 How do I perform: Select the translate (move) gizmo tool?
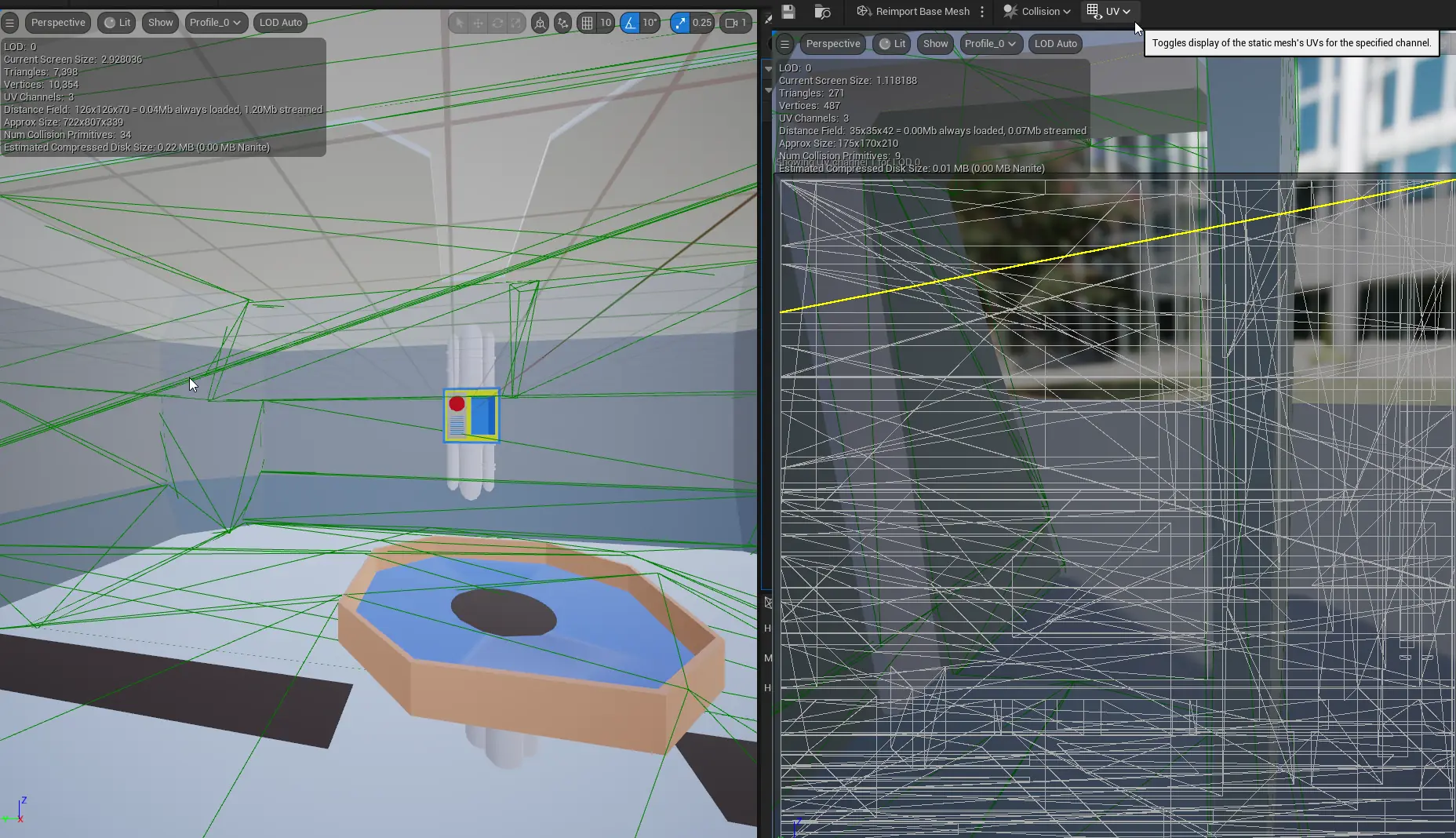tap(478, 23)
